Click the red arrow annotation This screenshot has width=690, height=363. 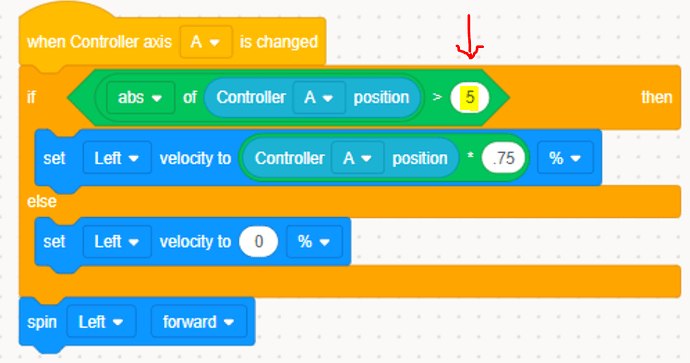pos(470,37)
